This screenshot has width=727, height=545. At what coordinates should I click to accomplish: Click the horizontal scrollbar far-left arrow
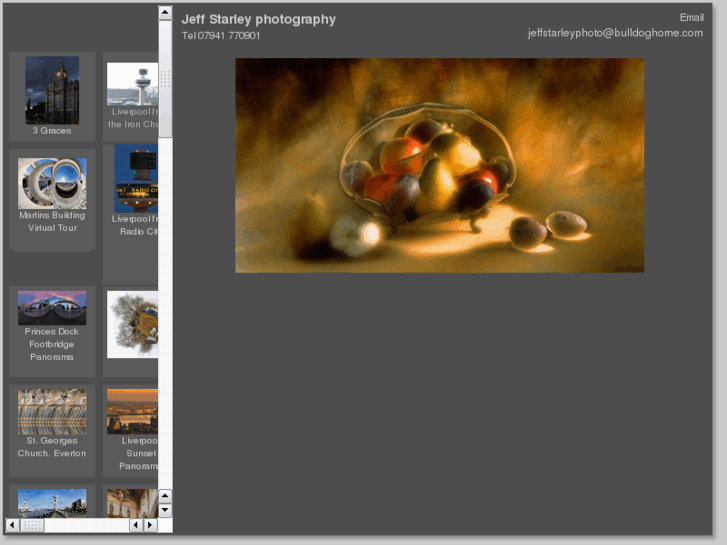tap(12, 525)
